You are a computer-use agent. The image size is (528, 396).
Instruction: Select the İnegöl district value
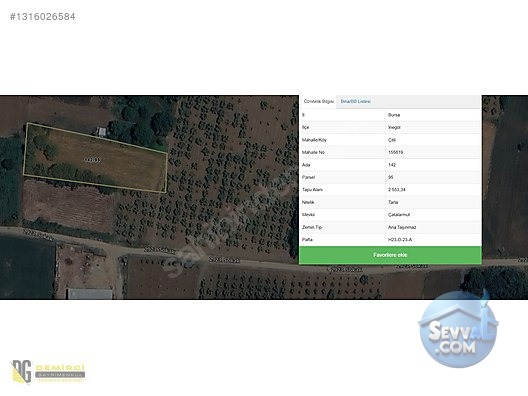394,127
